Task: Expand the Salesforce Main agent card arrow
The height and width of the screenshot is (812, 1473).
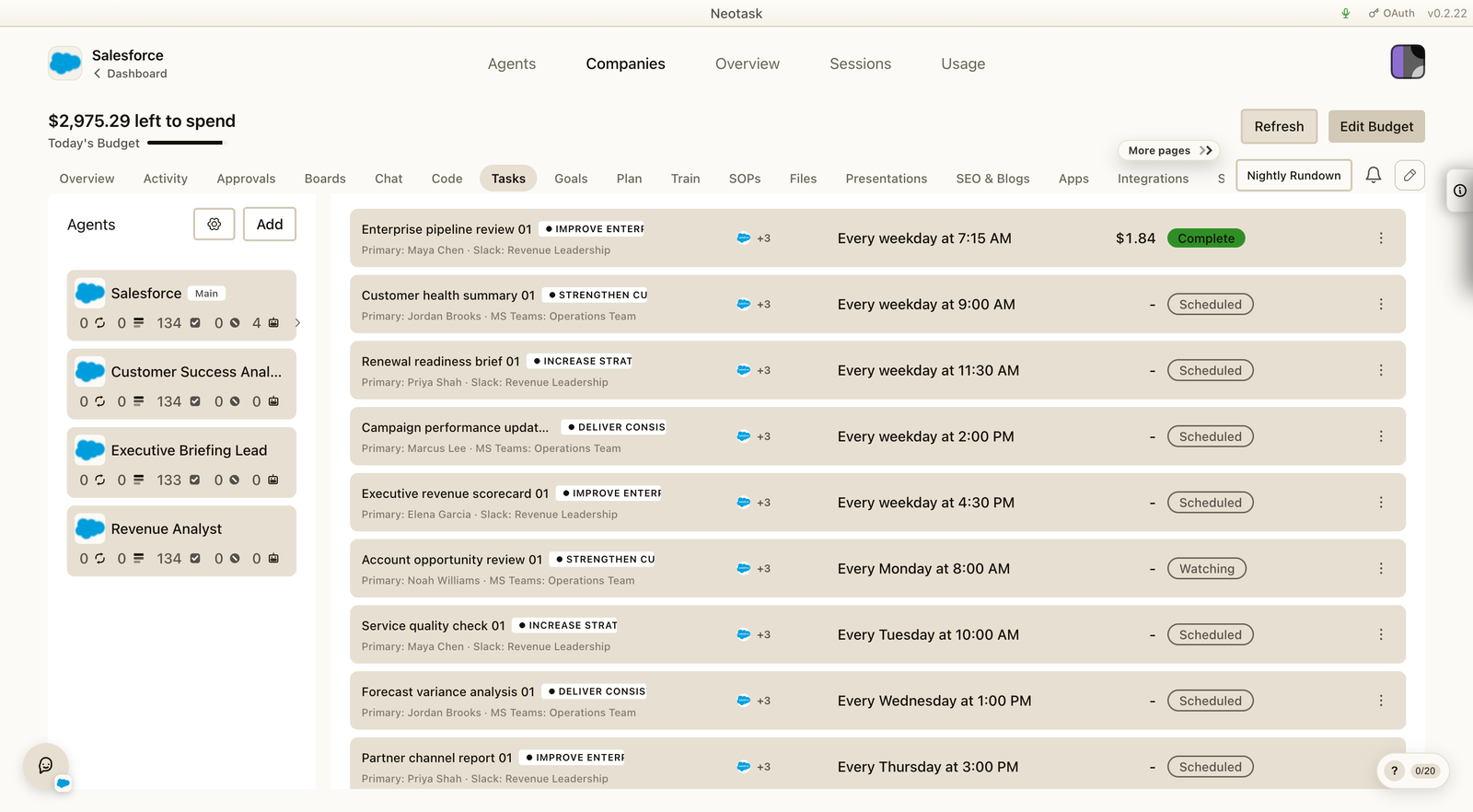Action: click(297, 323)
